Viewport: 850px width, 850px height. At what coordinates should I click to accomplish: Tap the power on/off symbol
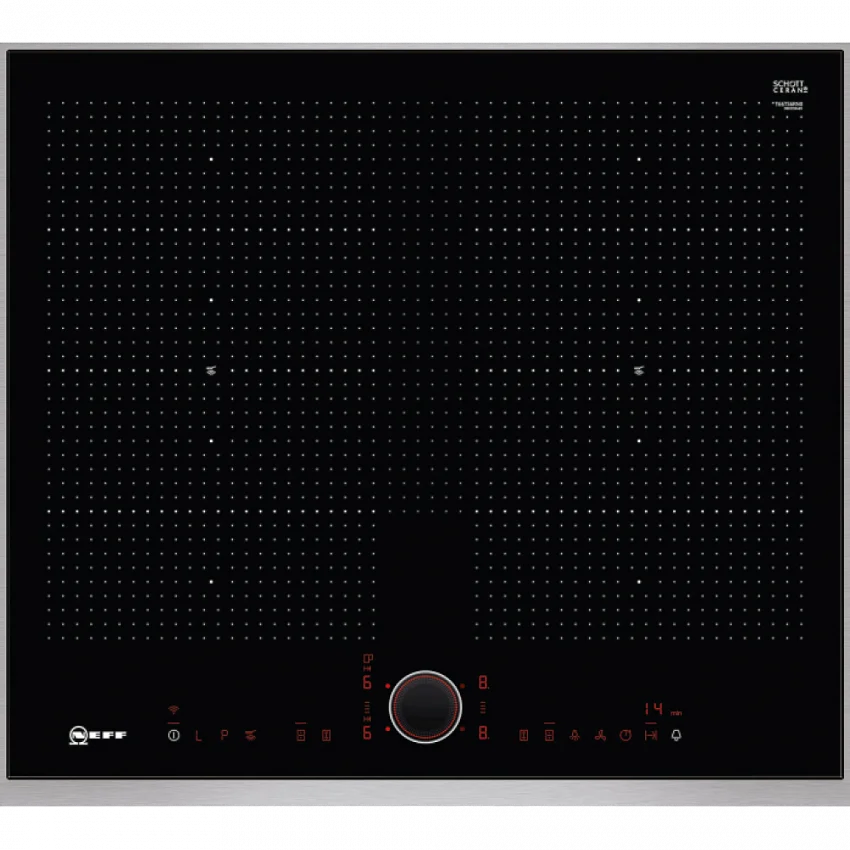point(173,736)
